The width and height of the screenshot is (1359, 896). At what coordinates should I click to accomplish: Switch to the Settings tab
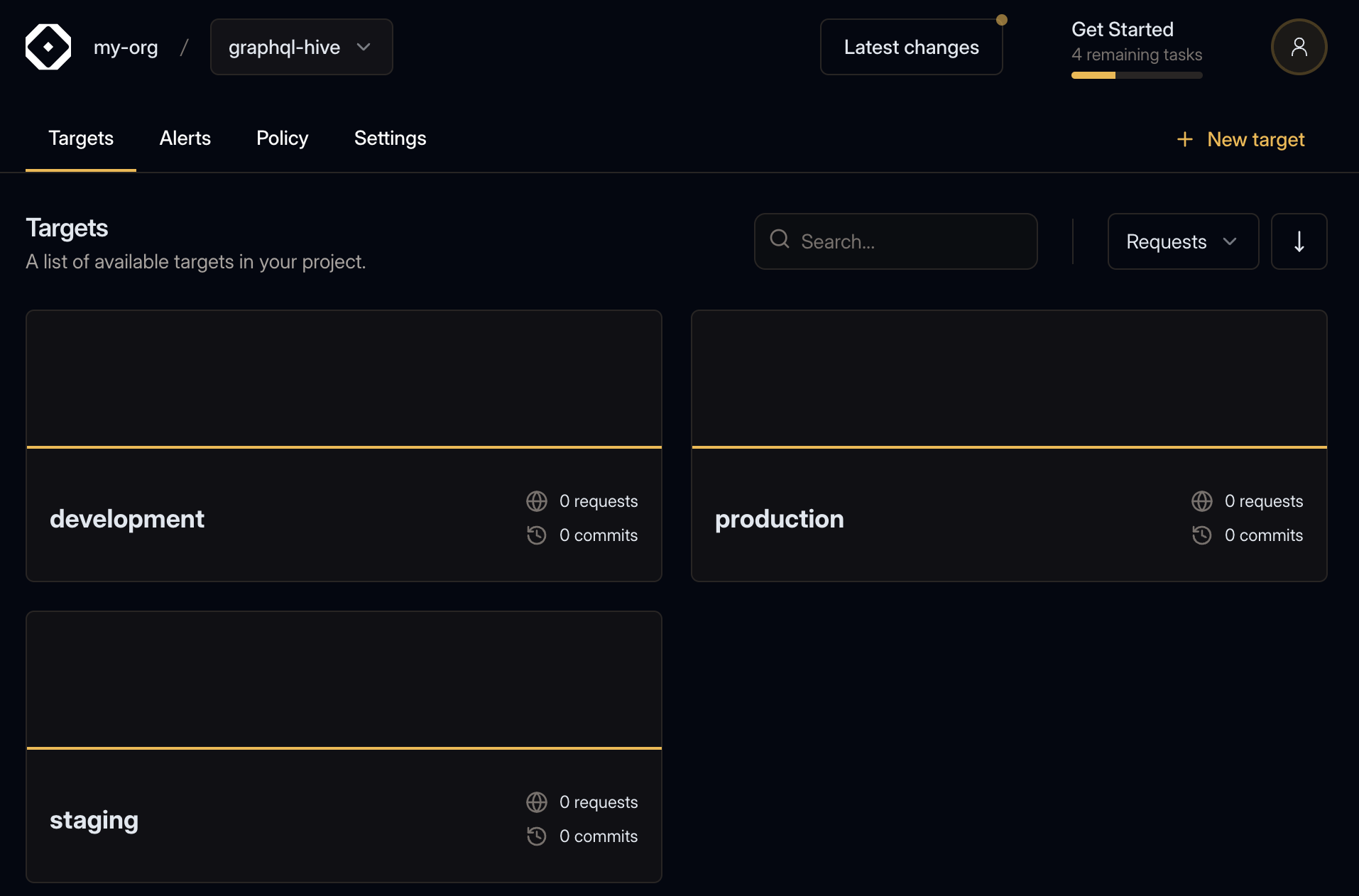390,138
